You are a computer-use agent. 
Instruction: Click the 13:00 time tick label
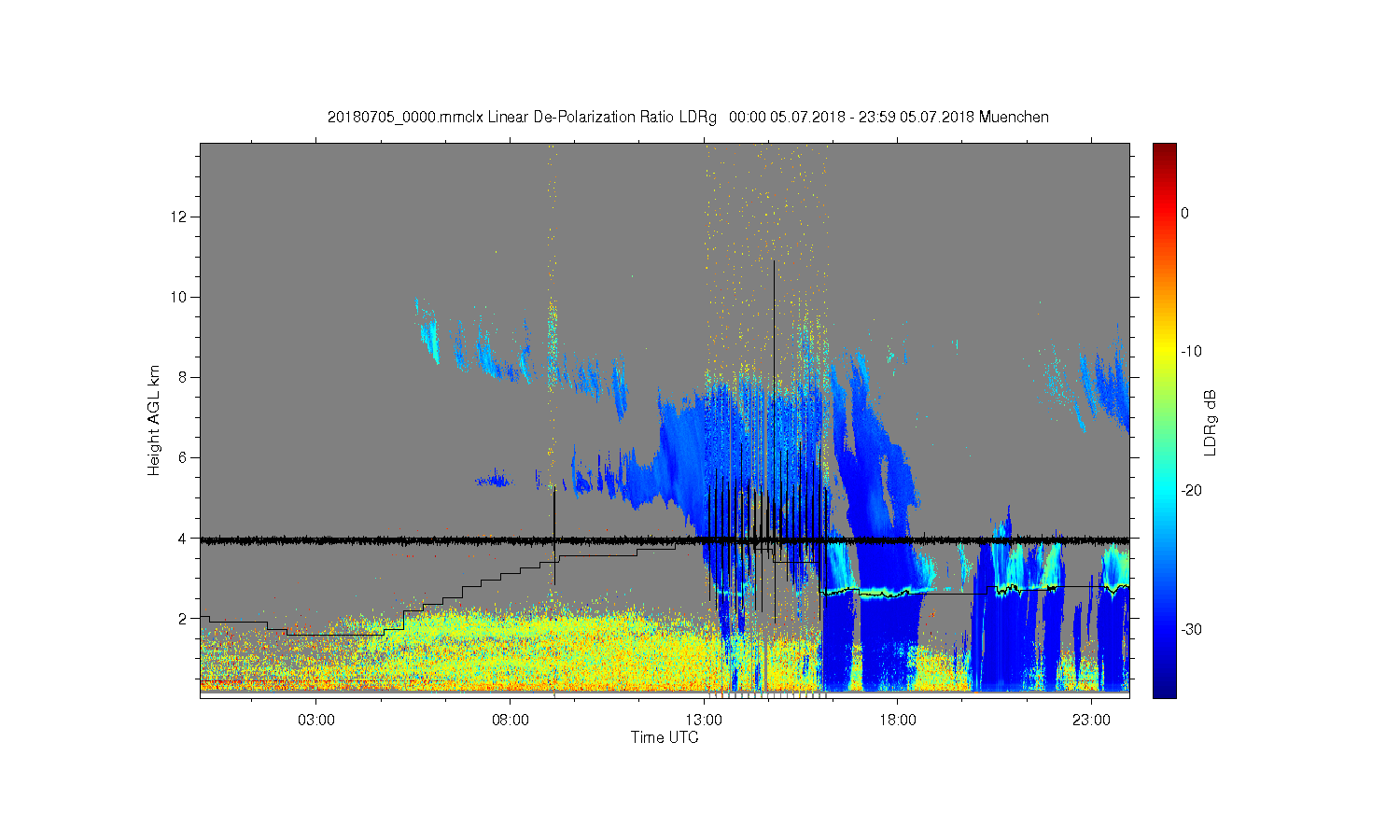[704, 721]
